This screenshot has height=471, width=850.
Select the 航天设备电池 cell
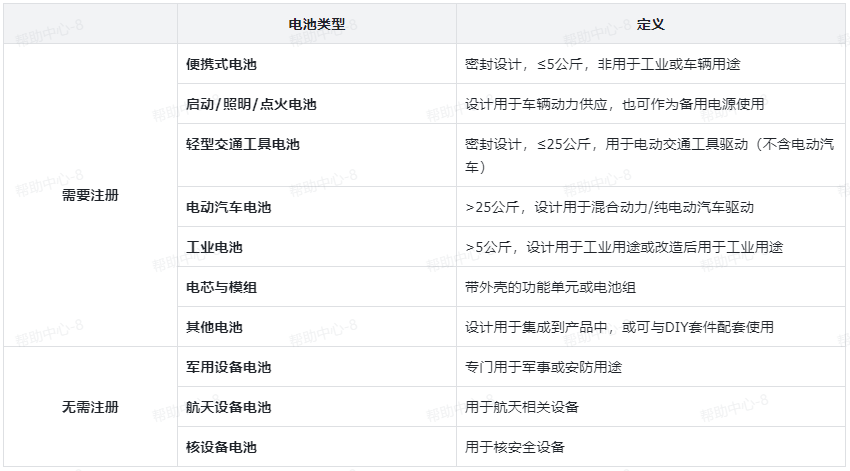(x=317, y=407)
